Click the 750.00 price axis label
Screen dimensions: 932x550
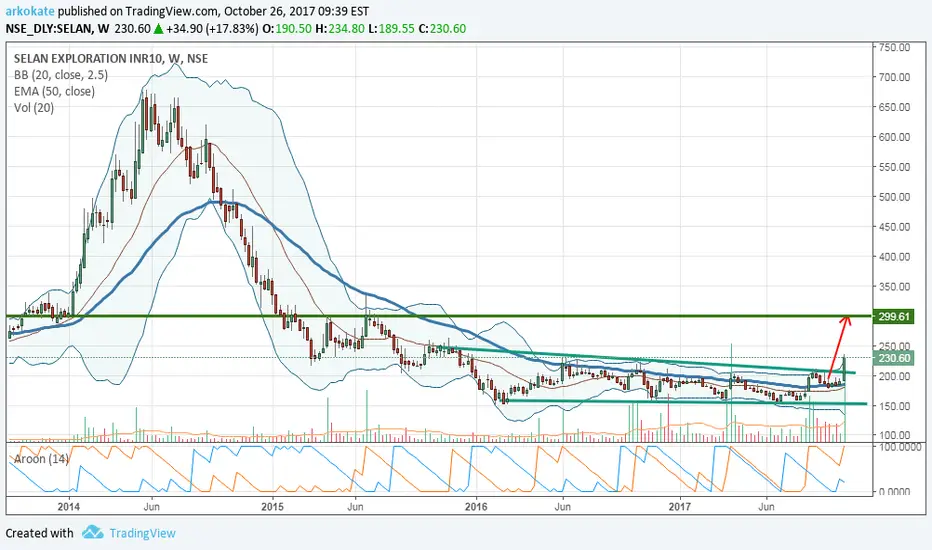(x=895, y=47)
